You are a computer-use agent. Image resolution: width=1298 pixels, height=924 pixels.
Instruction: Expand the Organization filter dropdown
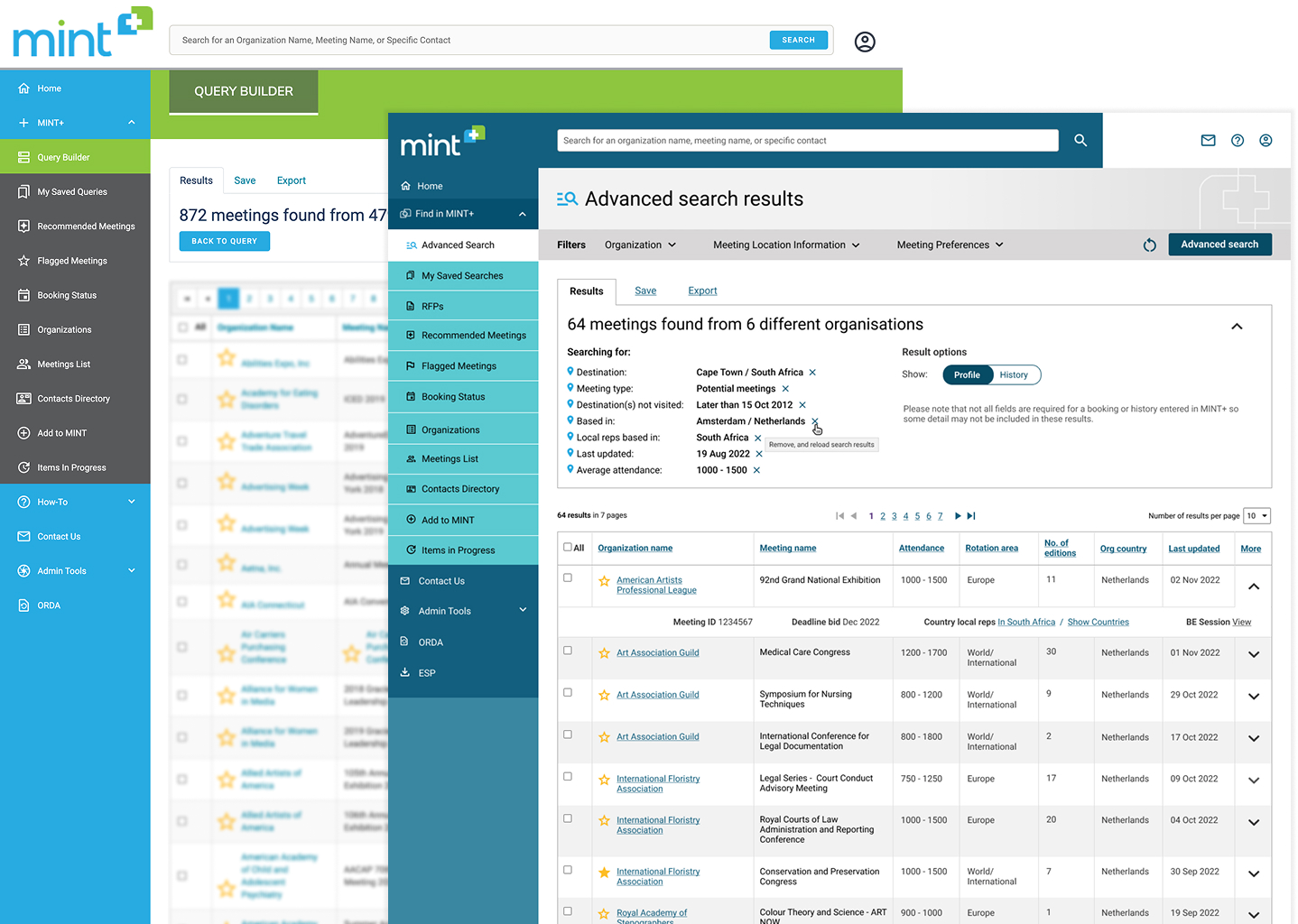pos(640,245)
